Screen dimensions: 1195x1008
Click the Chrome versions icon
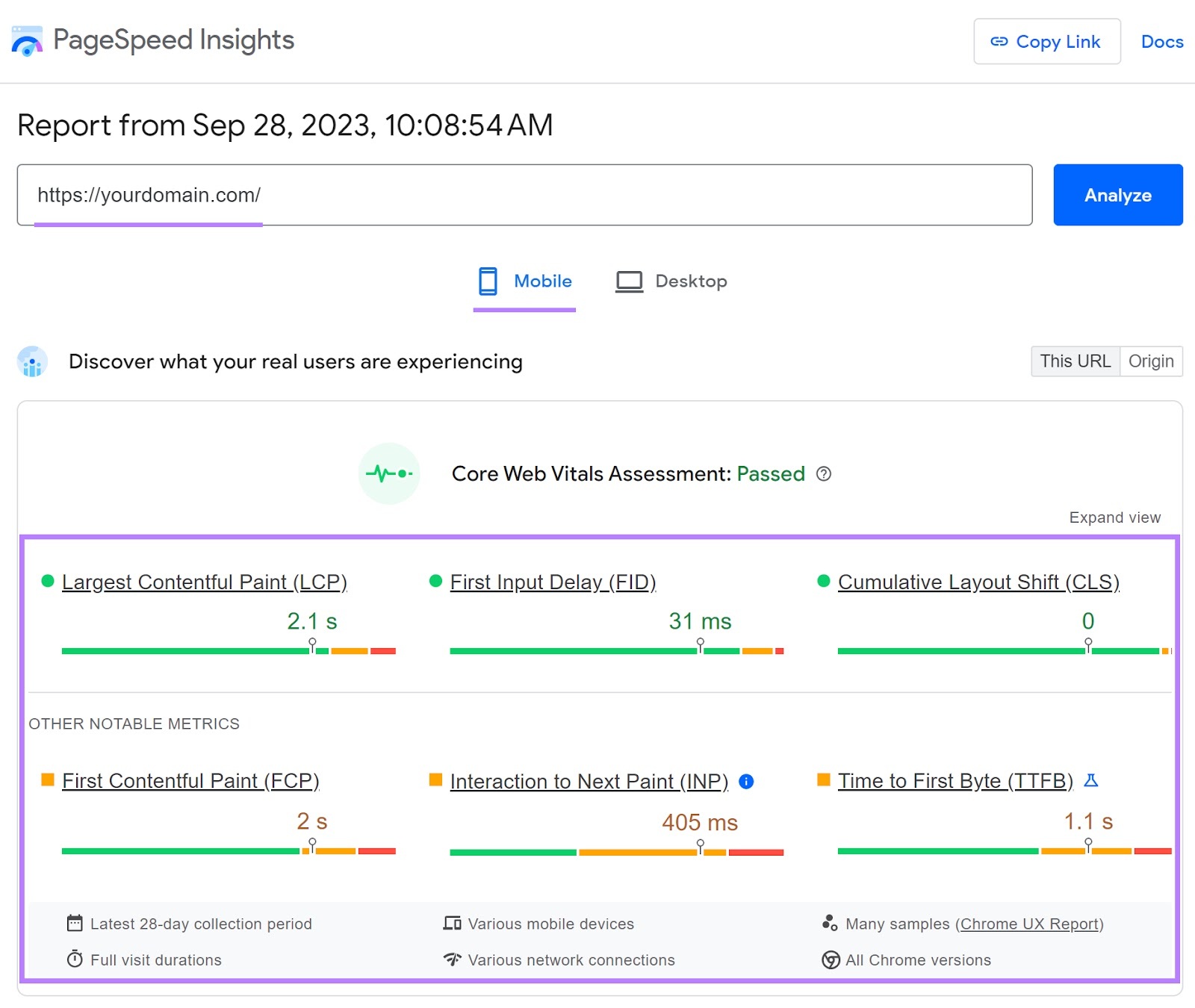tap(829, 960)
